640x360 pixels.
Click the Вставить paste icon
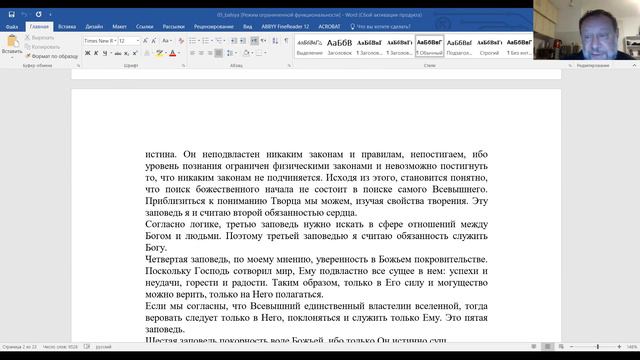tap(12, 41)
